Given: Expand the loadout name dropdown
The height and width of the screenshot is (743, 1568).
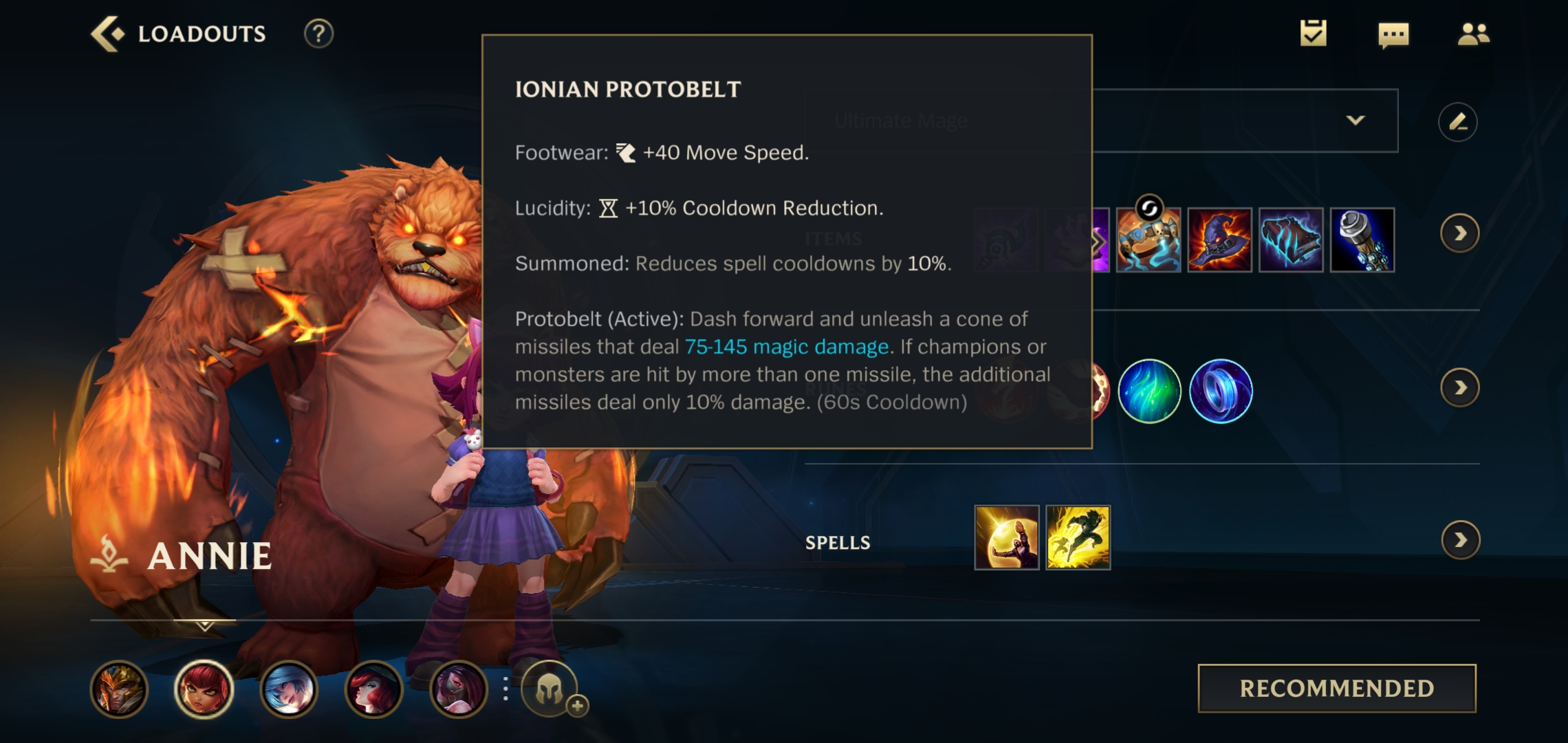Looking at the screenshot, I should pos(1355,120).
